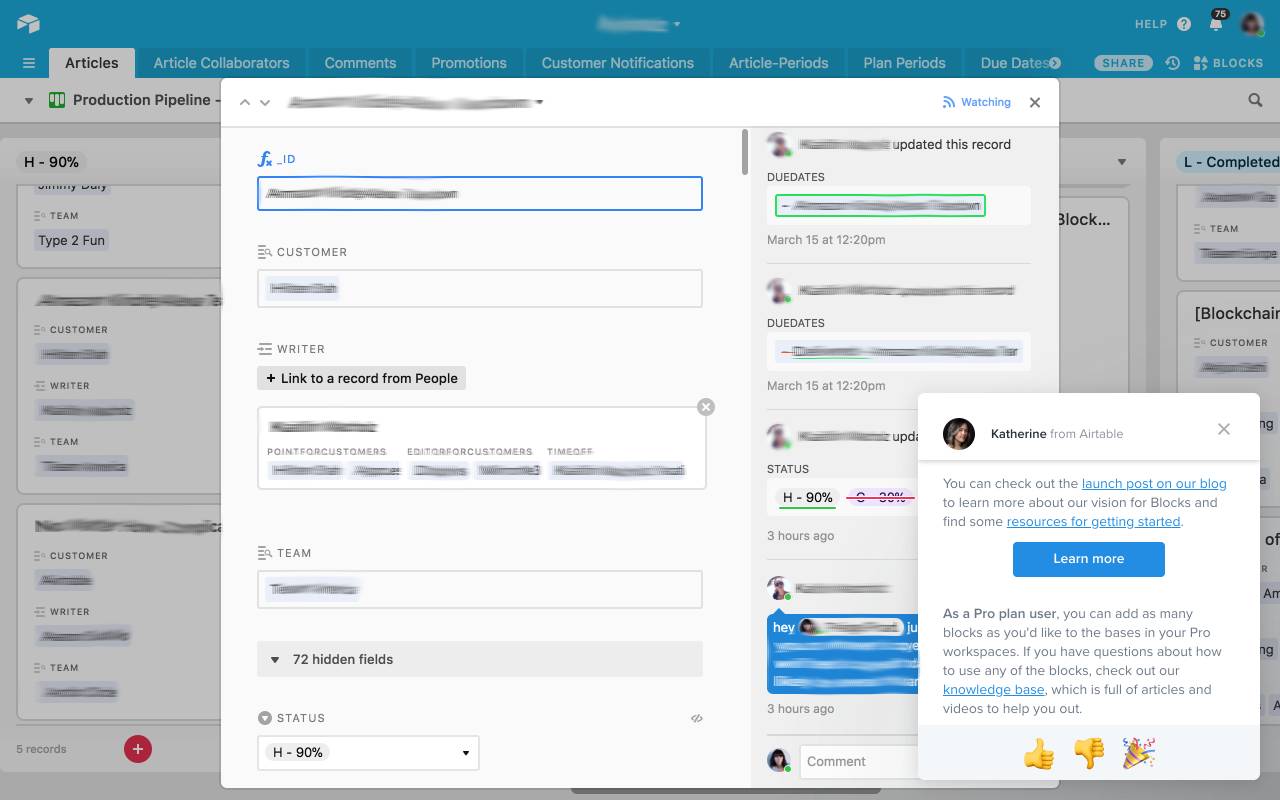Open resources for getting started link

[1094, 521]
